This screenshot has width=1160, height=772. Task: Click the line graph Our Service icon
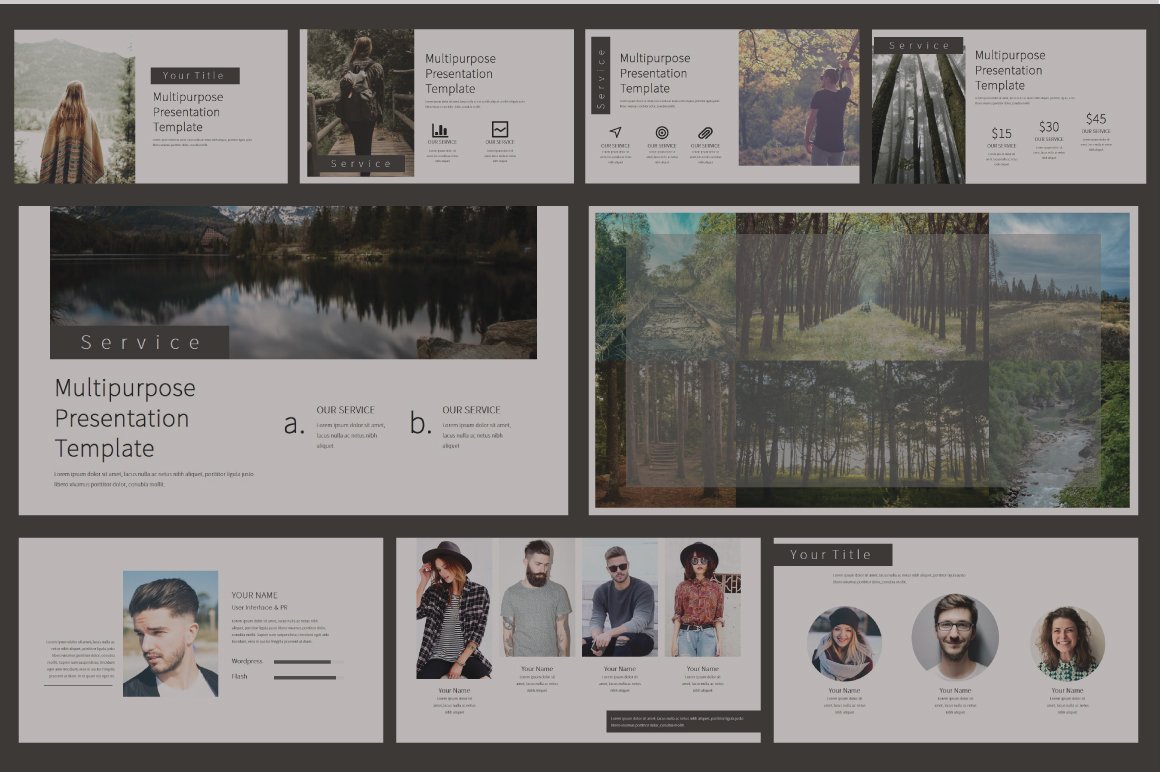pos(500,128)
